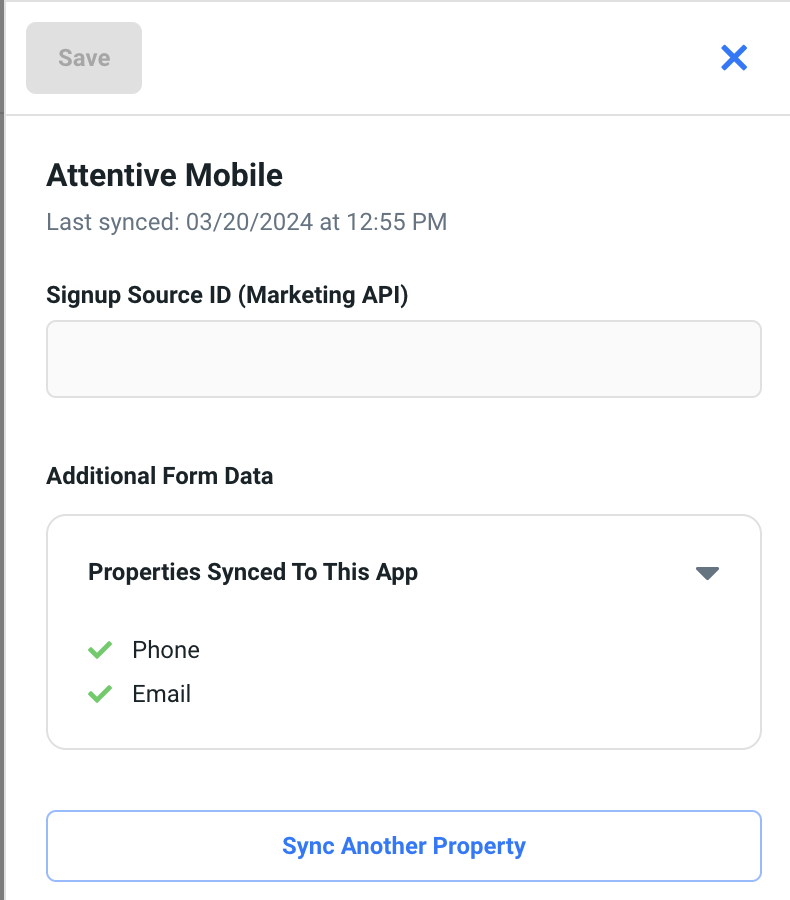The height and width of the screenshot is (900, 790).
Task: Click the Attentive Mobile title
Action: tap(164, 176)
